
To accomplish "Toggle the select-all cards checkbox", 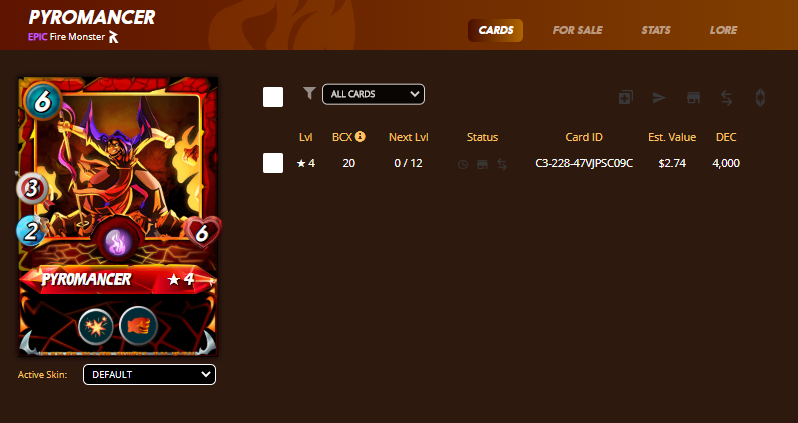I will (x=273, y=97).
